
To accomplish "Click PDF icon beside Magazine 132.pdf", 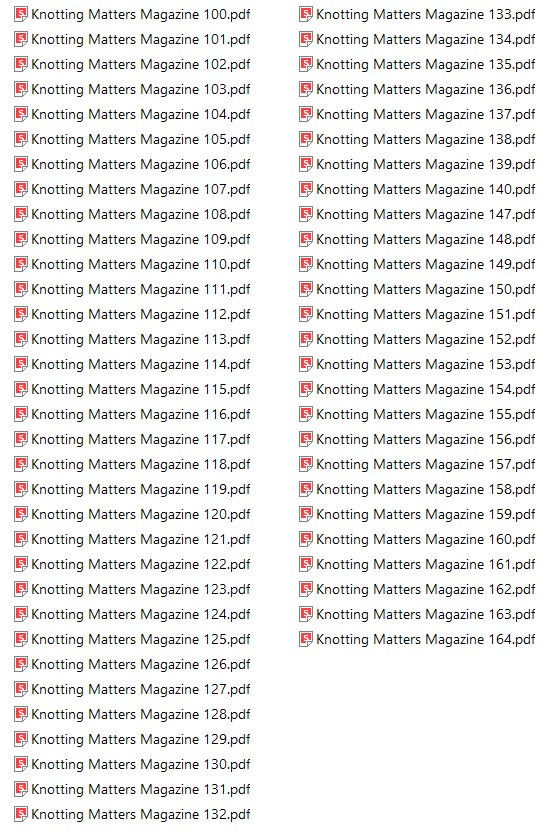I will click(x=20, y=814).
